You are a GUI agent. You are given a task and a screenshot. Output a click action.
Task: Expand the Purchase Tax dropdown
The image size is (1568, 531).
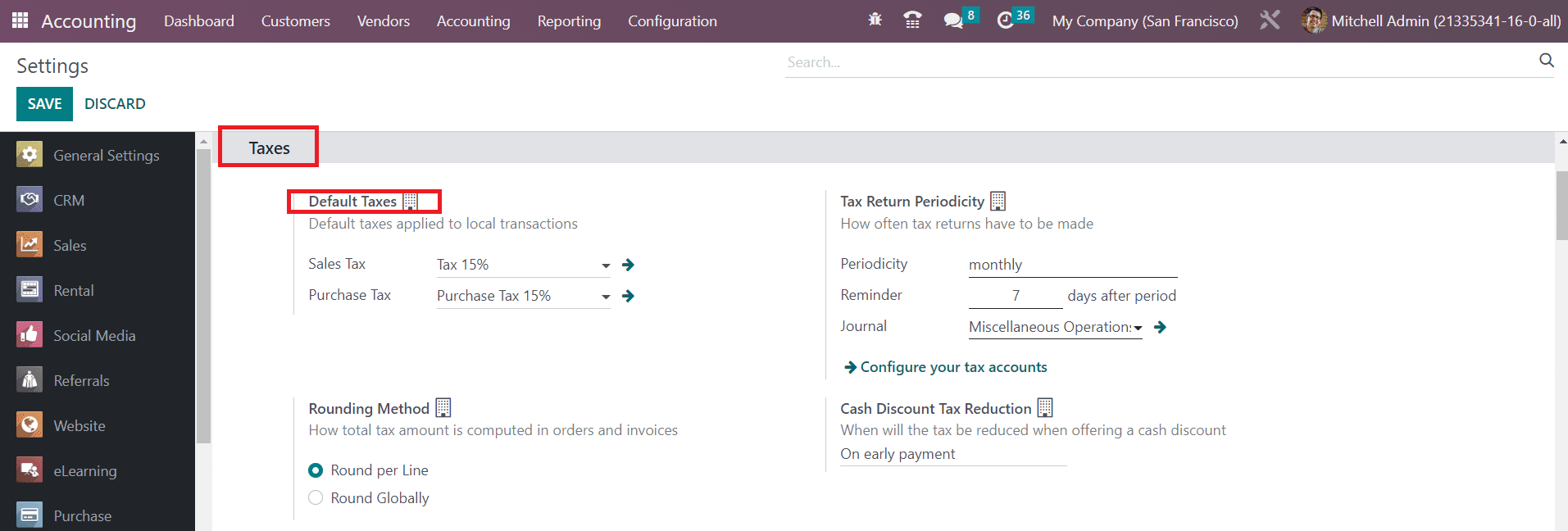click(x=605, y=297)
